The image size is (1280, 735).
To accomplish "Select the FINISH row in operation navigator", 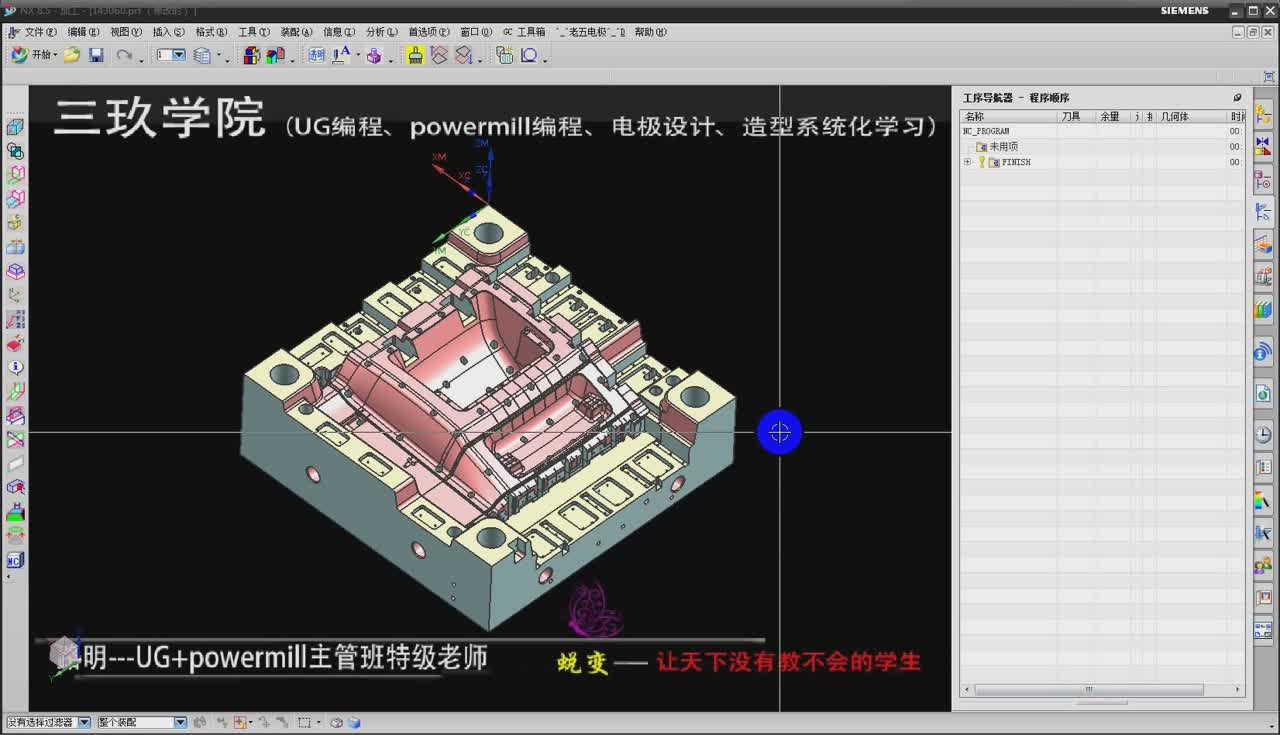I will [1103, 162].
